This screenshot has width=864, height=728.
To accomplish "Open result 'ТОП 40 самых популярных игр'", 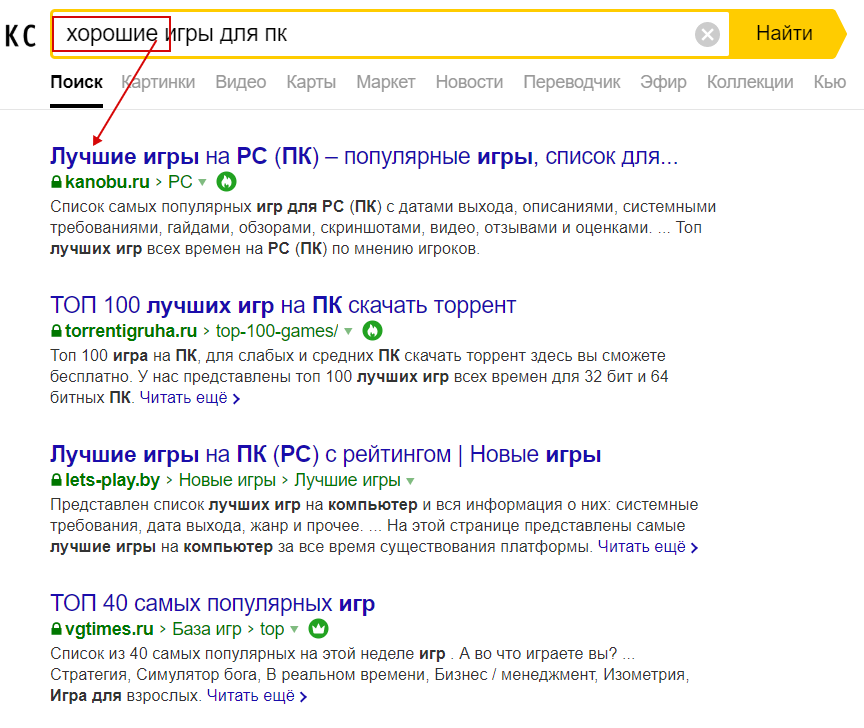I will pyautogui.click(x=213, y=603).
